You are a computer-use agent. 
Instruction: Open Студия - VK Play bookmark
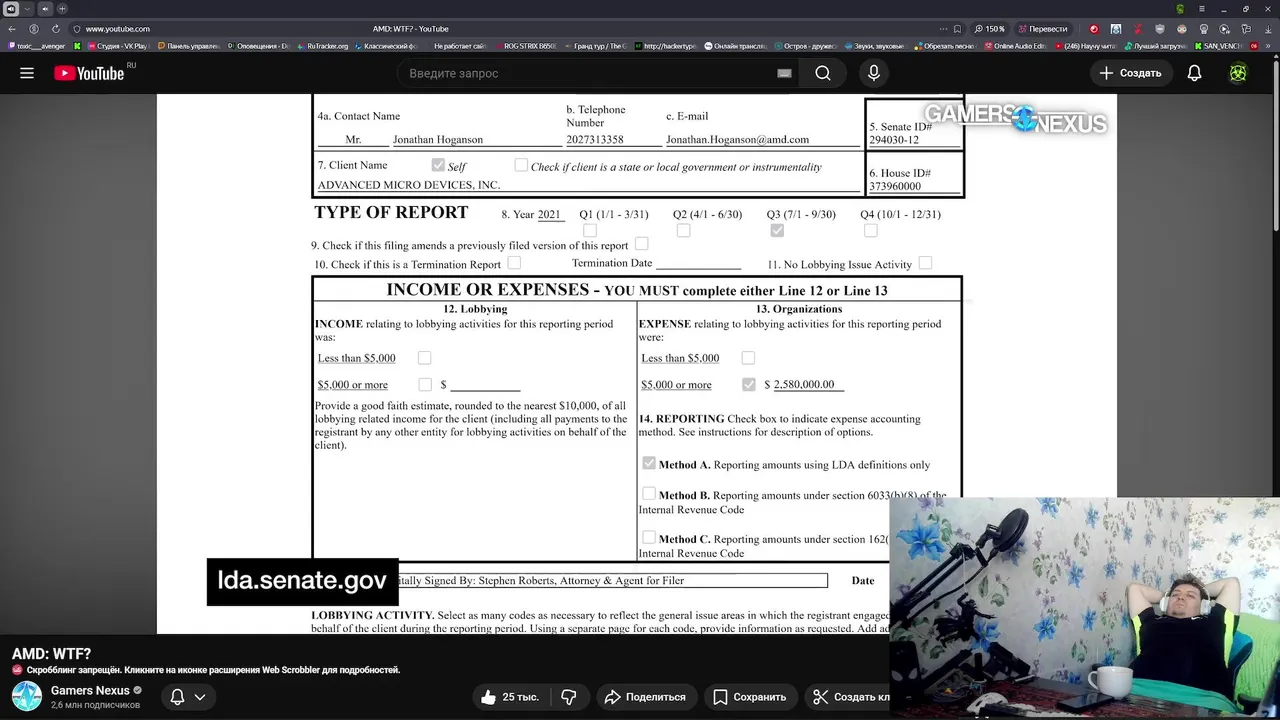[x=117, y=46]
